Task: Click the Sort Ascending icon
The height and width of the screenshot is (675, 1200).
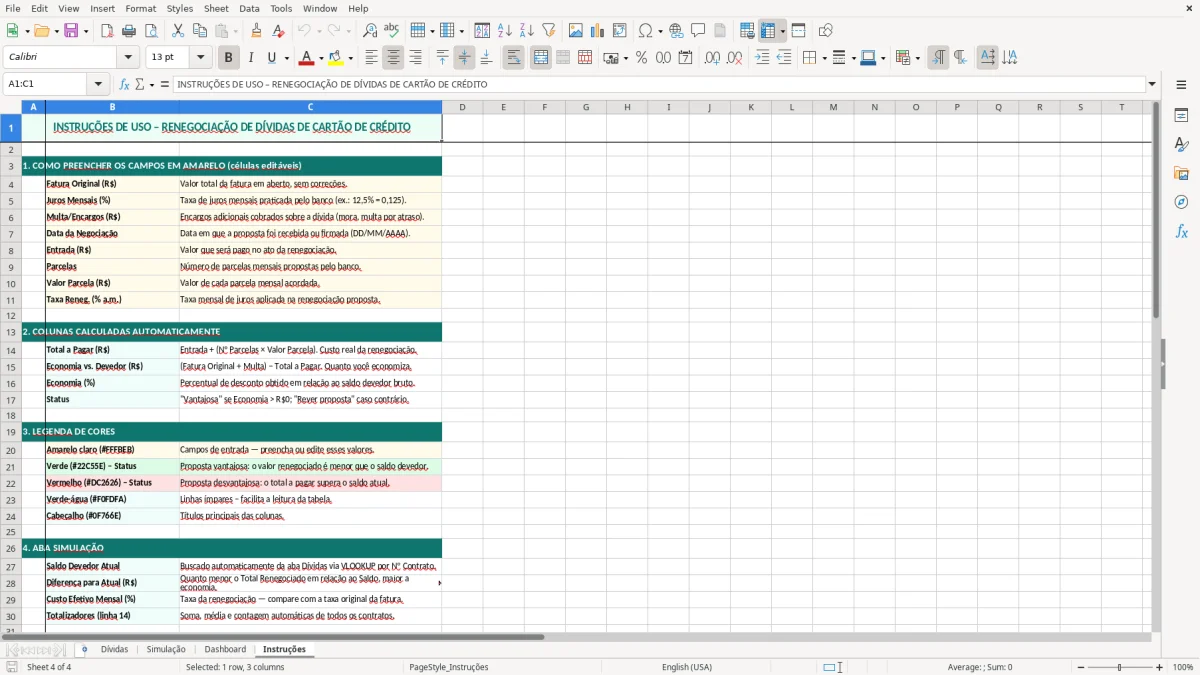Action: [x=505, y=31]
